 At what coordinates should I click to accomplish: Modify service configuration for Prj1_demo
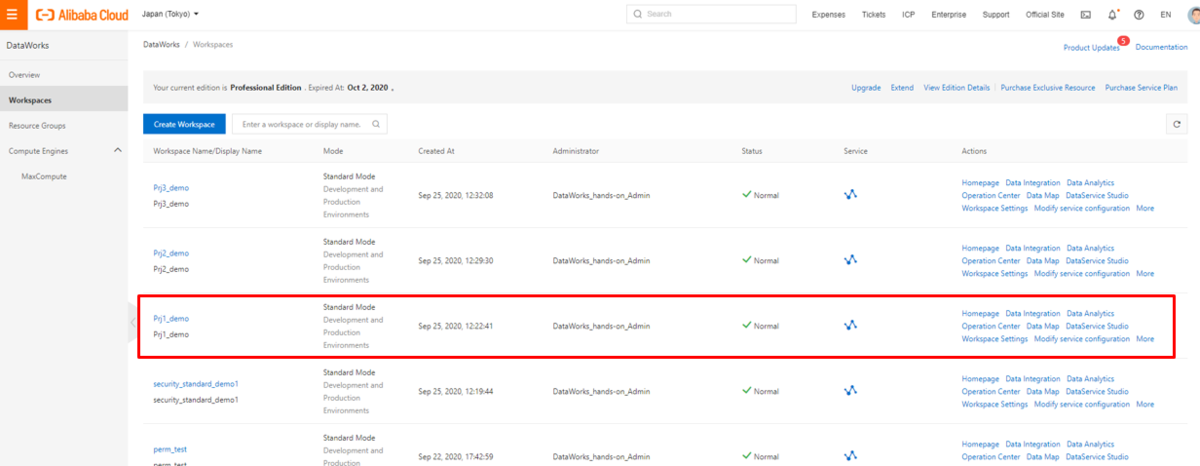(x=1082, y=339)
